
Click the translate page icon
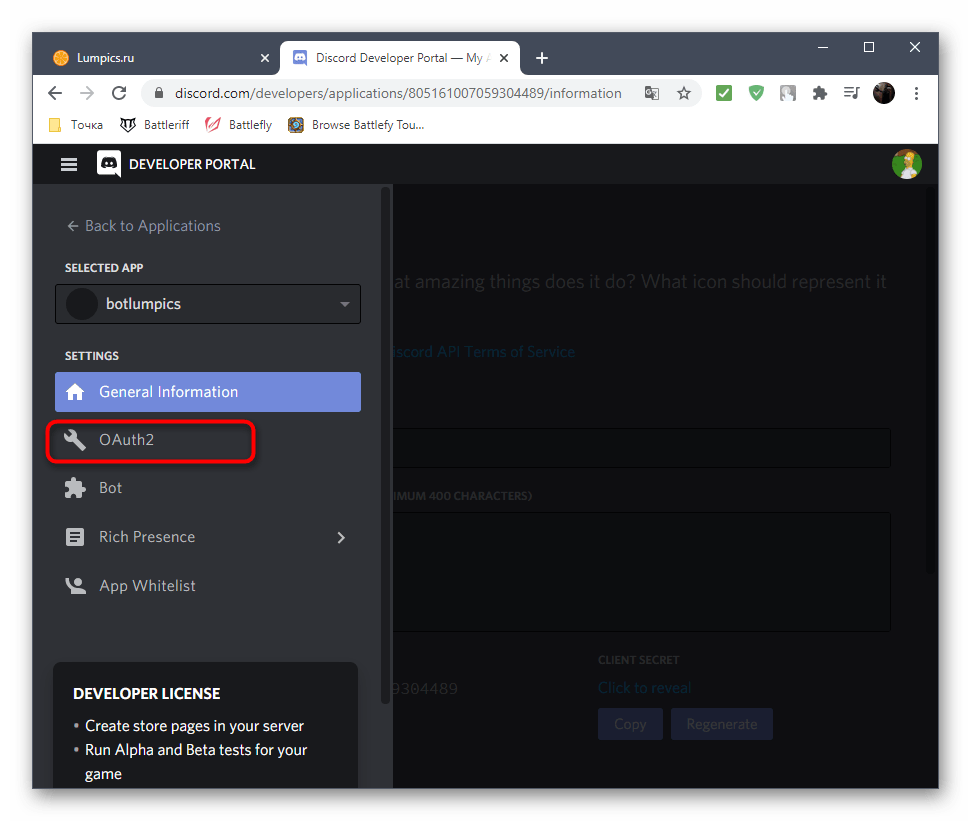point(652,93)
